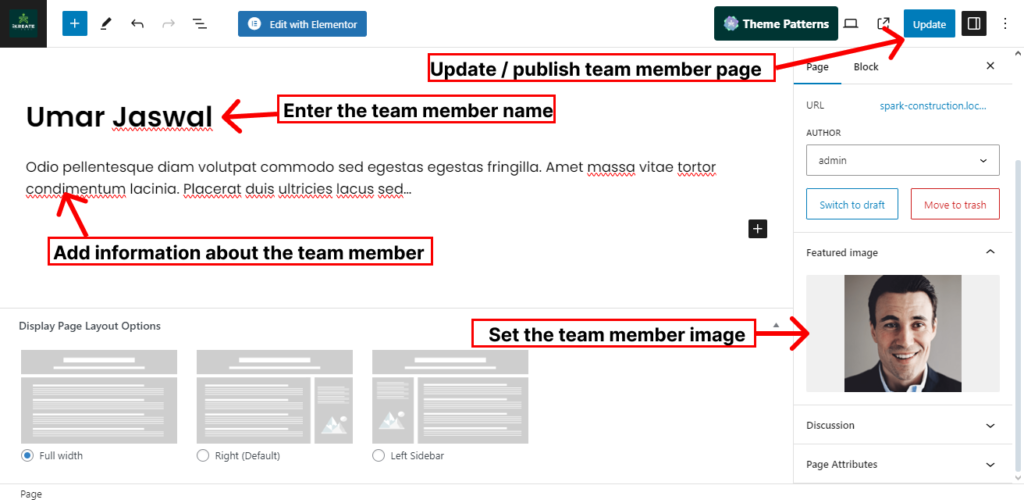Image resolution: width=1024 pixels, height=503 pixels.
Task: Click the featured image thumbnail
Action: (902, 333)
